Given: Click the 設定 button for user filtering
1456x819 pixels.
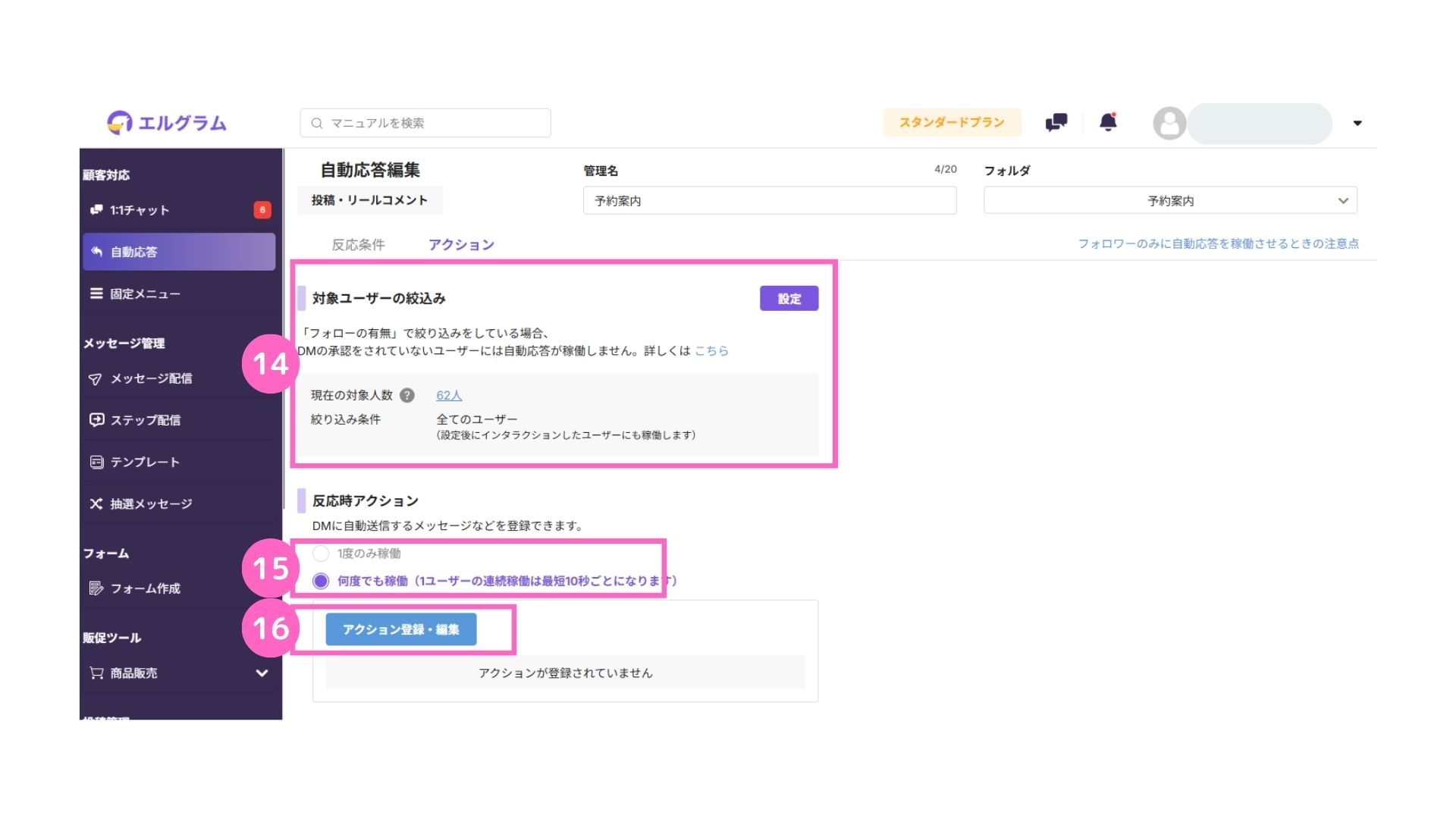Looking at the screenshot, I should 789,299.
